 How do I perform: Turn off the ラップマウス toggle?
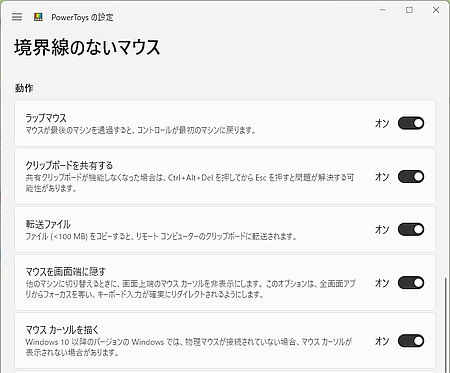click(411, 123)
